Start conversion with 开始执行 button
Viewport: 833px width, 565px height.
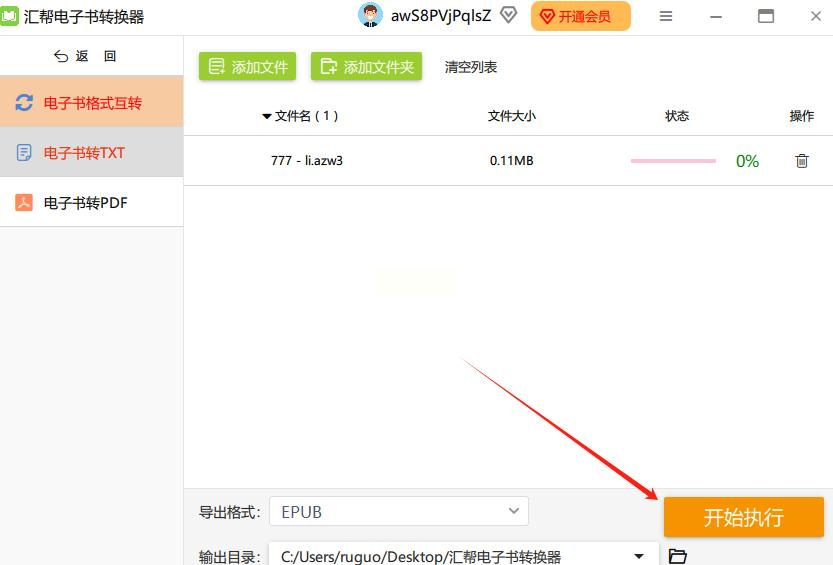click(x=743, y=517)
